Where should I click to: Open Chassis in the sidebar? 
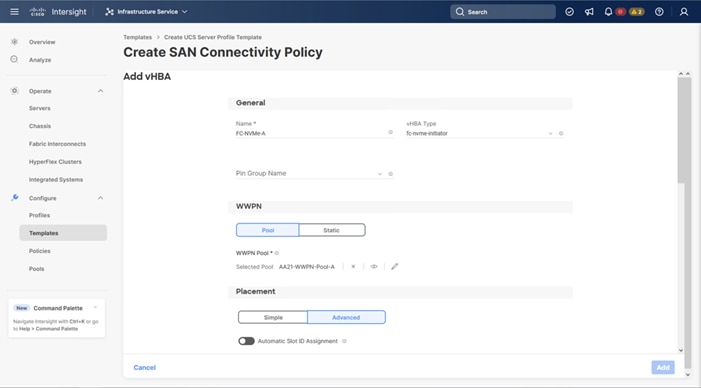click(40, 126)
